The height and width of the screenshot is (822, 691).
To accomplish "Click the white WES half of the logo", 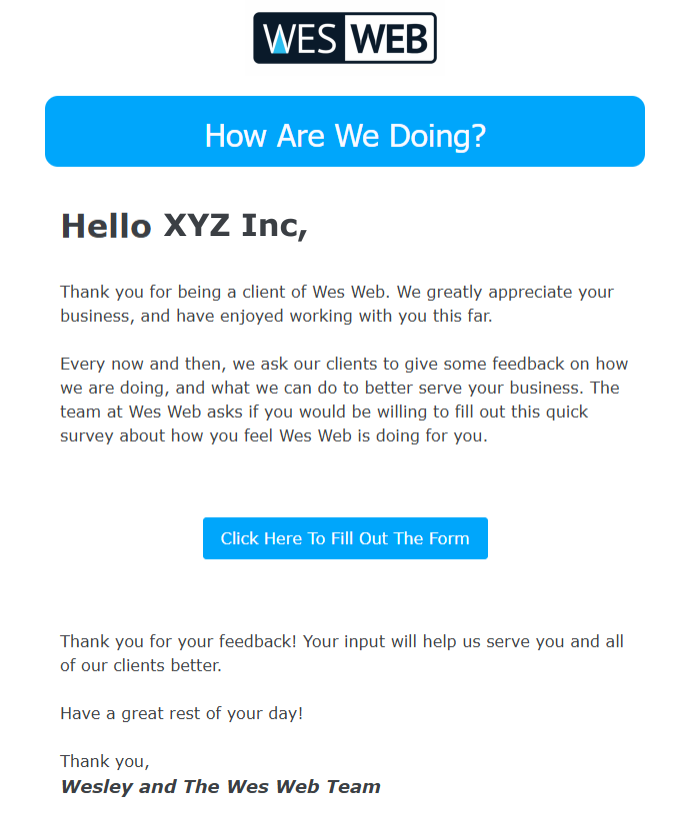I will (x=299, y=39).
